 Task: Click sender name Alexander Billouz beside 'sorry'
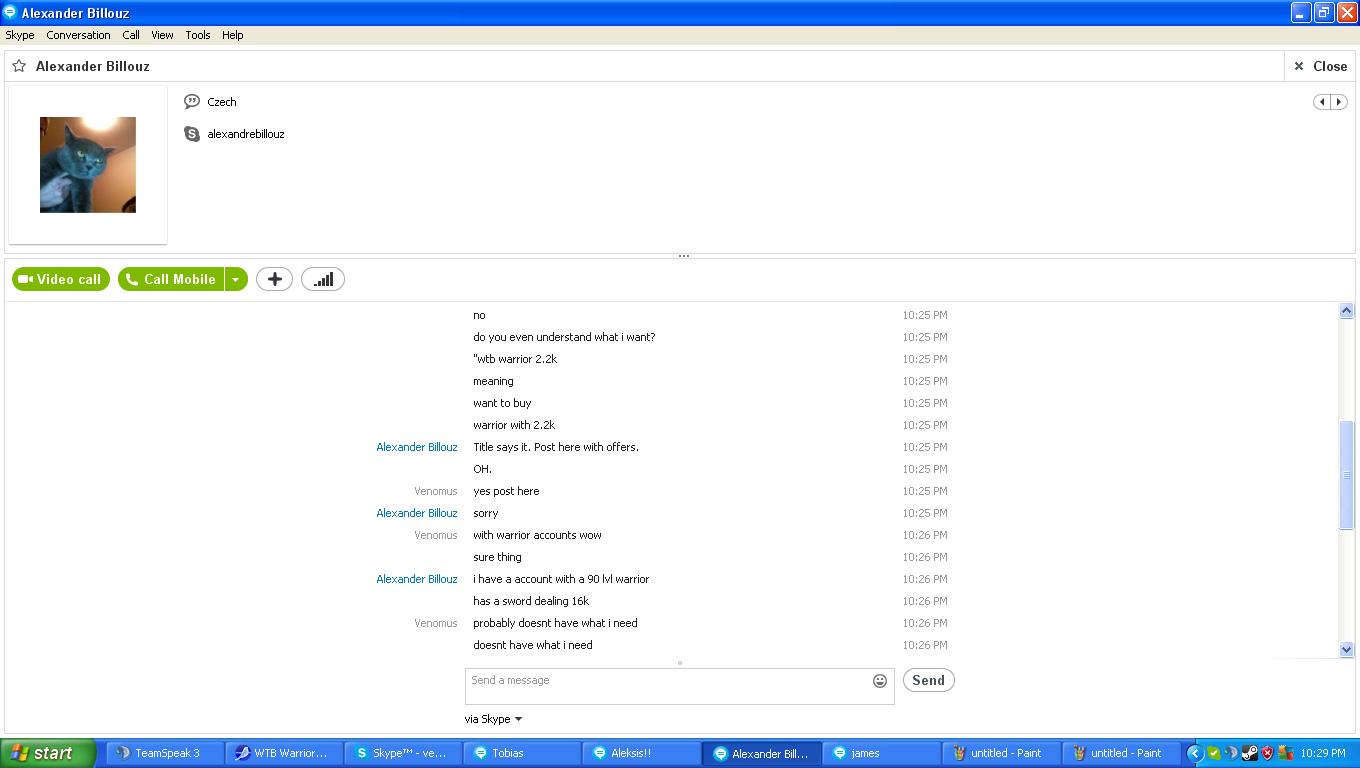click(417, 513)
